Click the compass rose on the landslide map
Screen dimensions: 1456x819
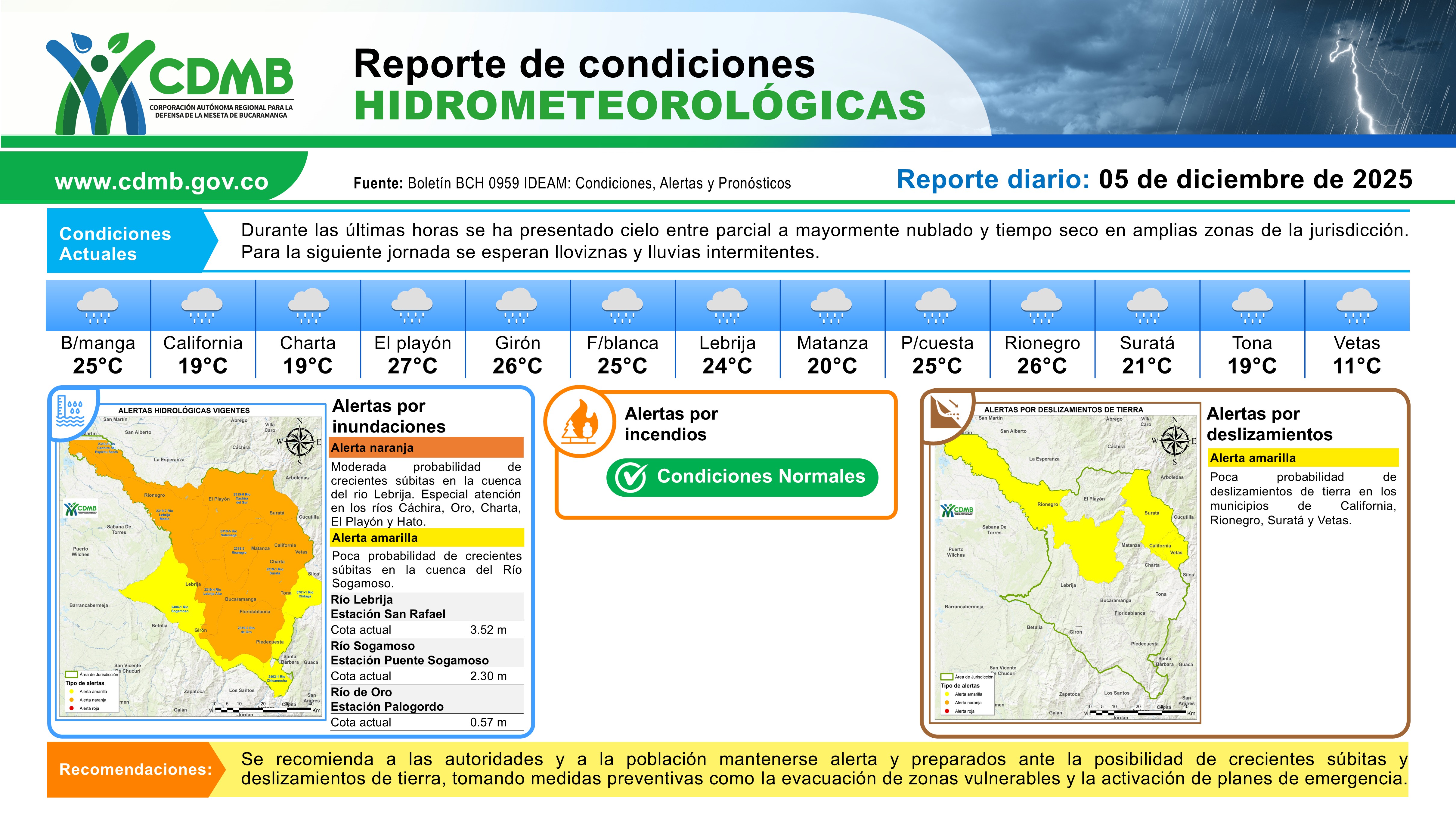pyautogui.click(x=1175, y=440)
